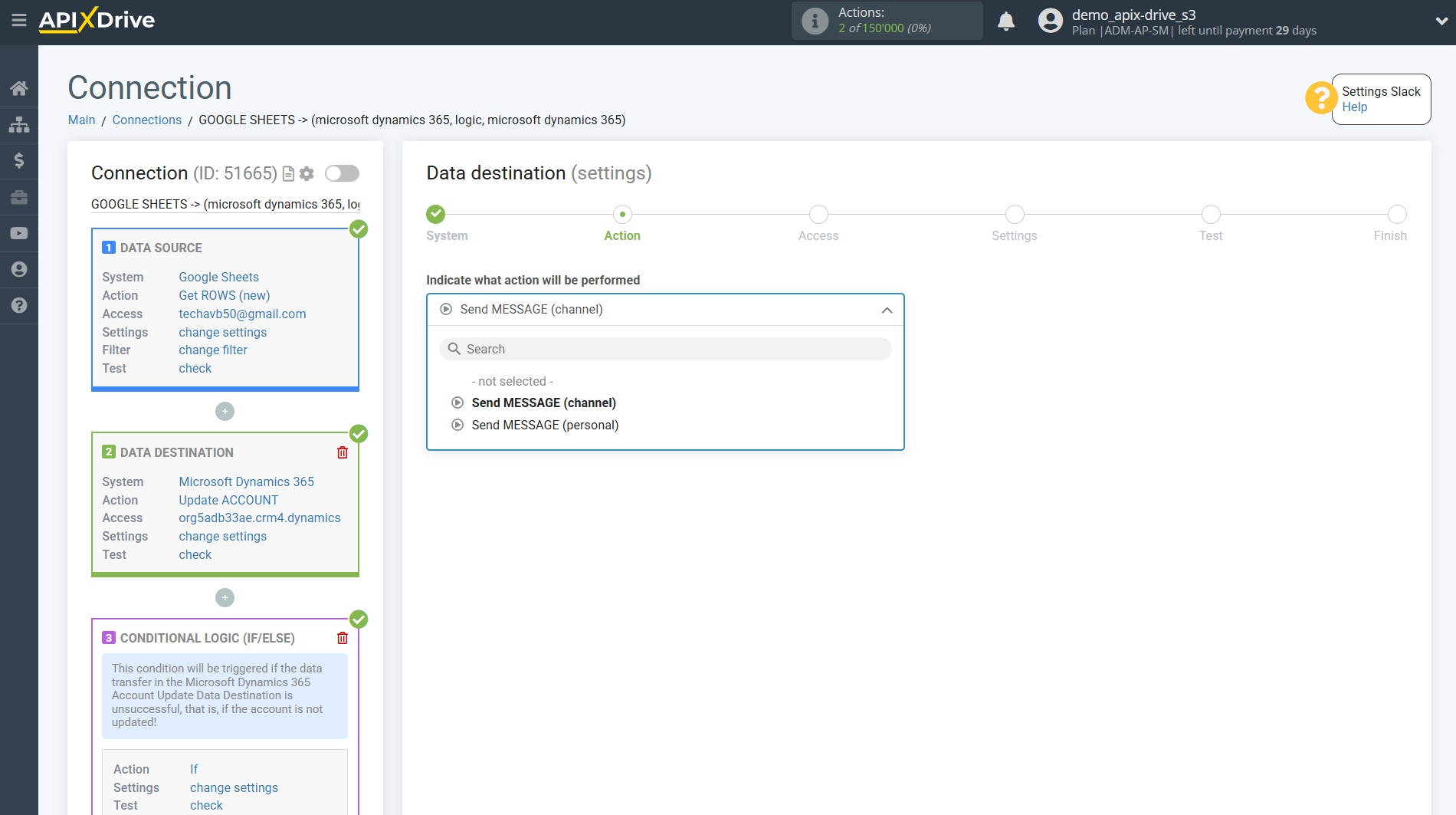
Task: Click check in Data Source
Action: click(x=195, y=368)
